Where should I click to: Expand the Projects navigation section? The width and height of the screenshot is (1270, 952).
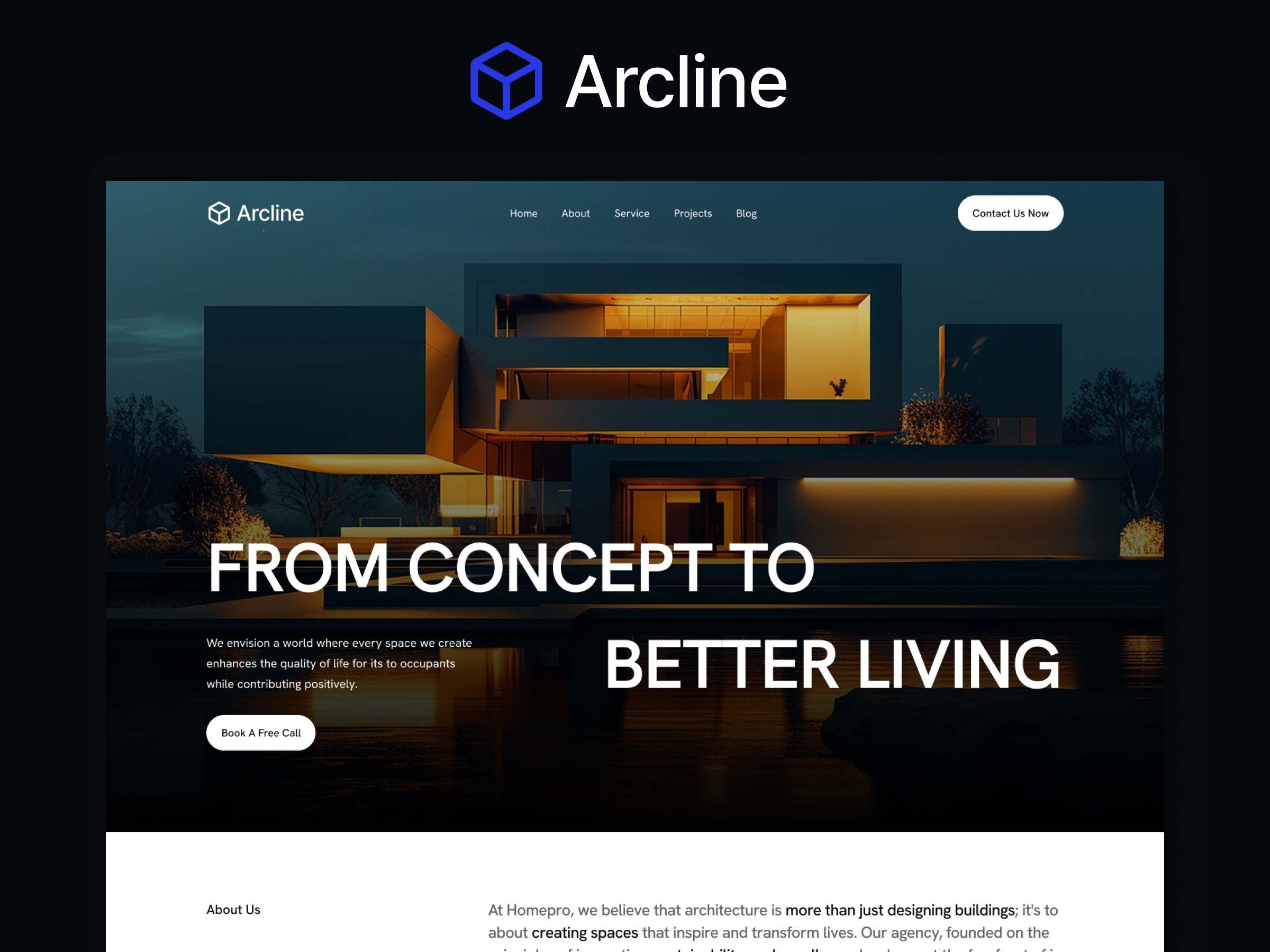click(x=693, y=213)
